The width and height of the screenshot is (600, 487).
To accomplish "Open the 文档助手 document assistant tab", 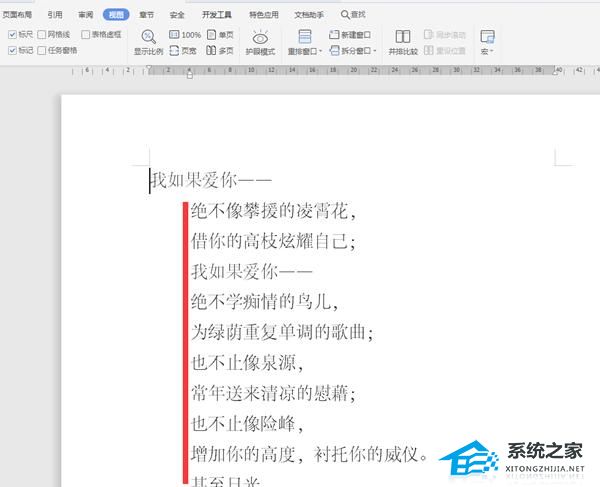I will (309, 15).
